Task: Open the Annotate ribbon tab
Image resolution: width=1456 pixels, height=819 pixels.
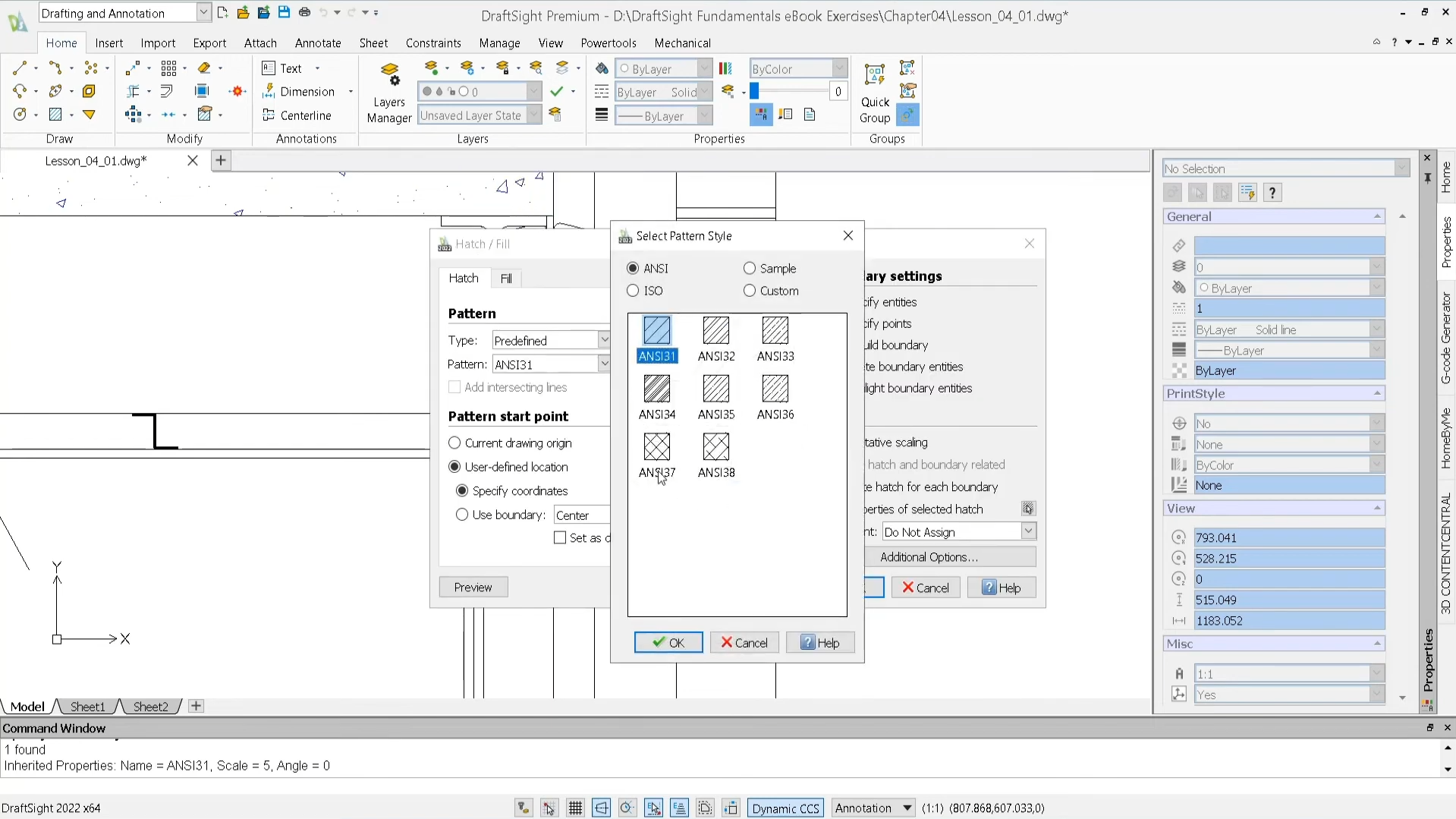Action: (318, 43)
